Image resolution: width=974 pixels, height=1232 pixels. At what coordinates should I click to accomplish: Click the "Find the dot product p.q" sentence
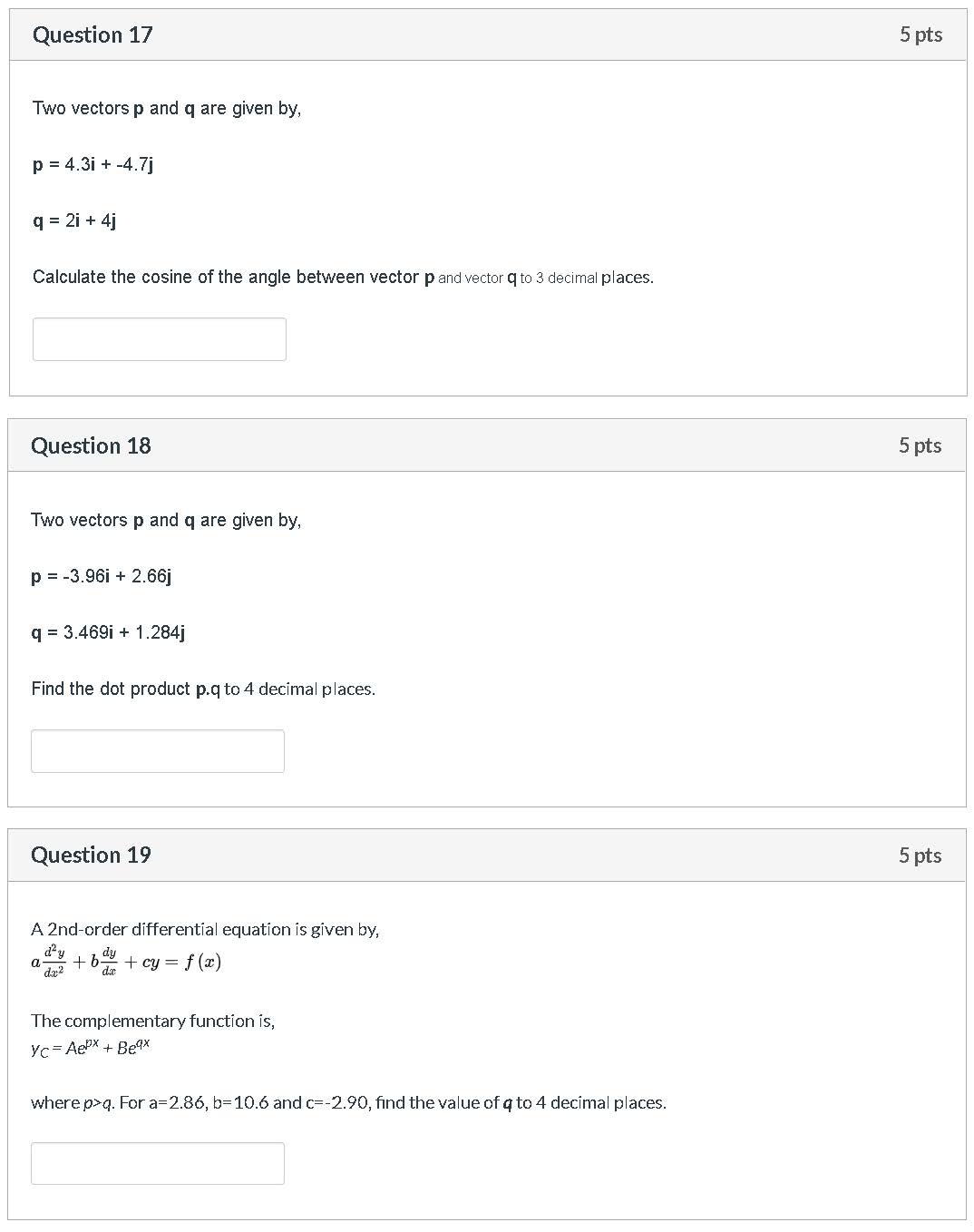coord(203,689)
